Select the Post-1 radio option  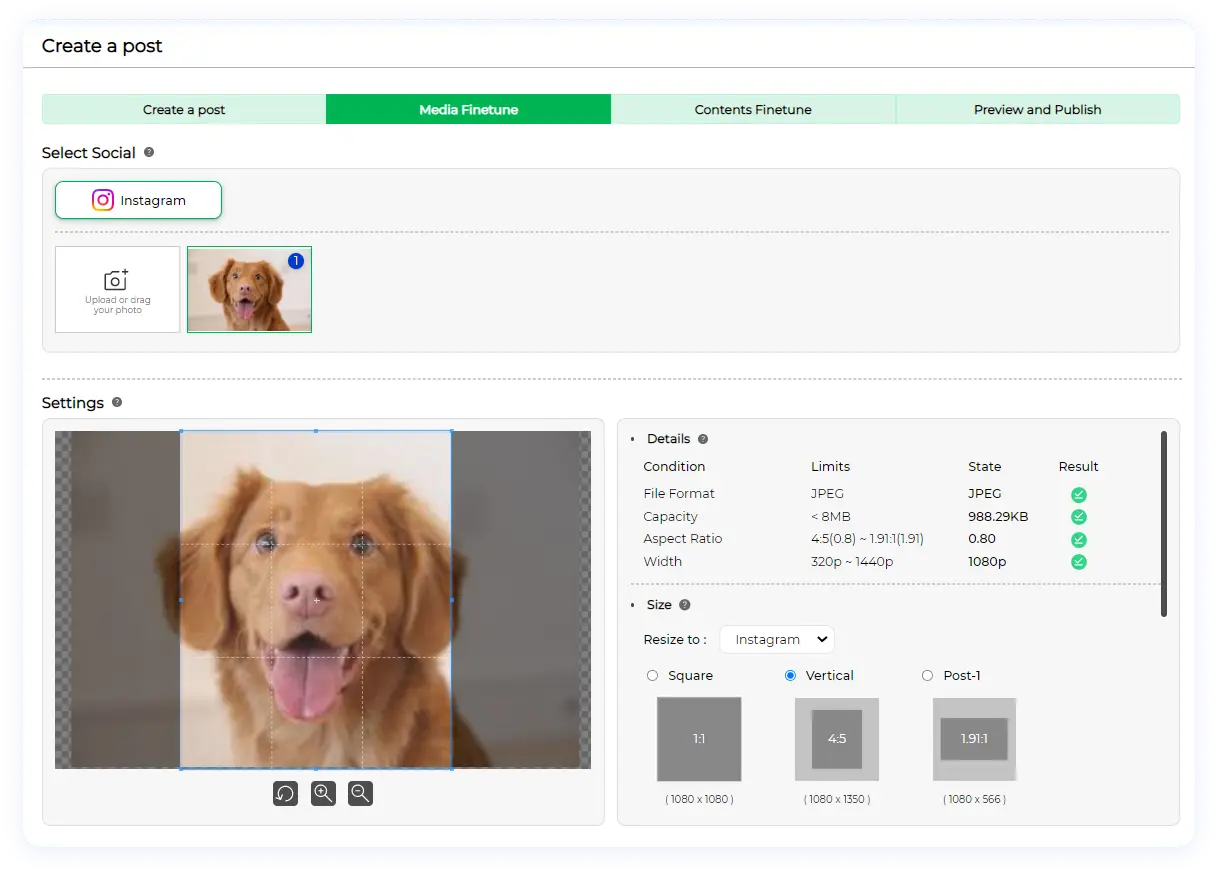(928, 676)
